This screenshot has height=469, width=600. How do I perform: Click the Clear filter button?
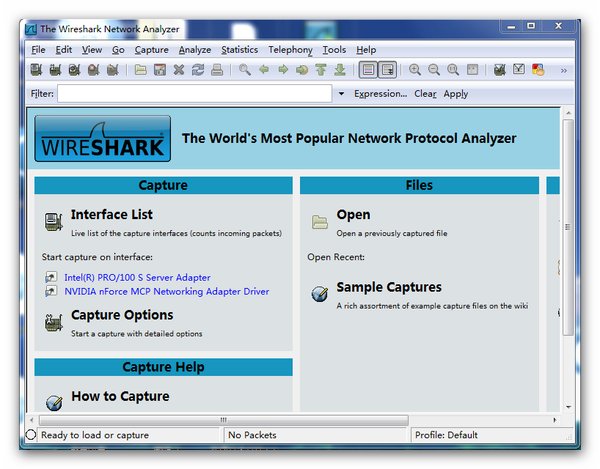pyautogui.click(x=425, y=94)
